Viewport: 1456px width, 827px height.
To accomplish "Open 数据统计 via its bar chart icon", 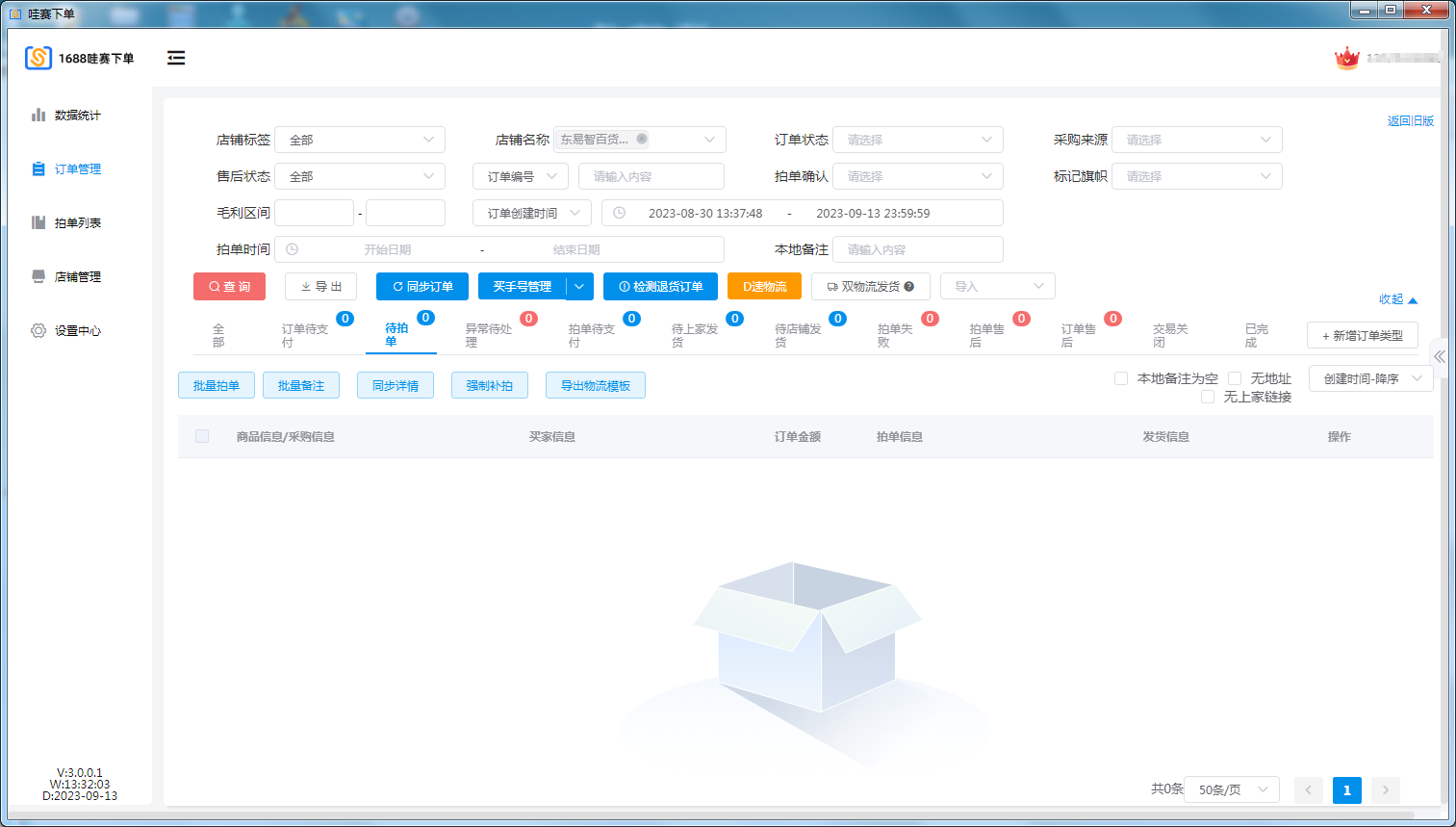I will coord(38,115).
